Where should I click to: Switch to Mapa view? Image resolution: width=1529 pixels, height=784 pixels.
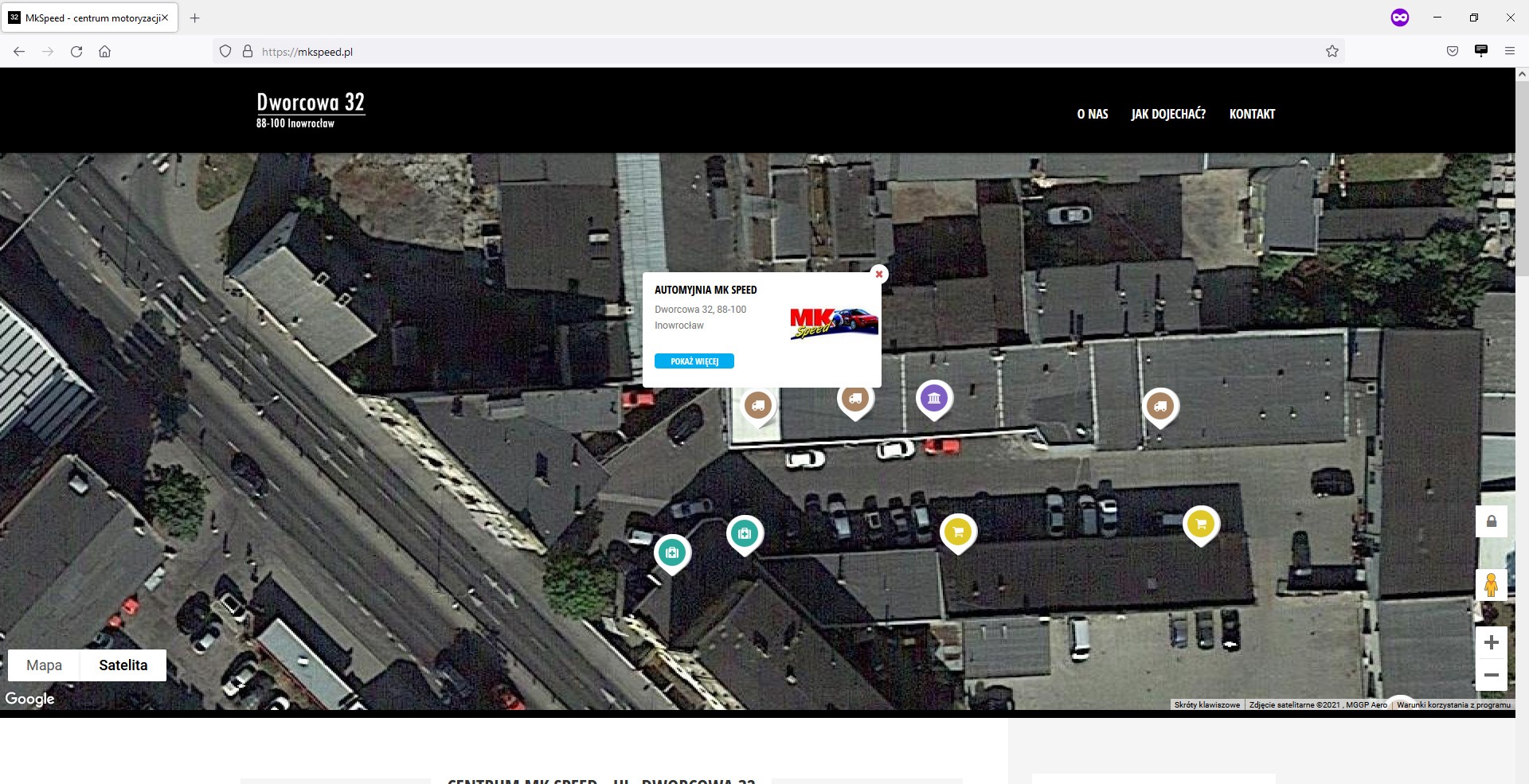pos(44,665)
